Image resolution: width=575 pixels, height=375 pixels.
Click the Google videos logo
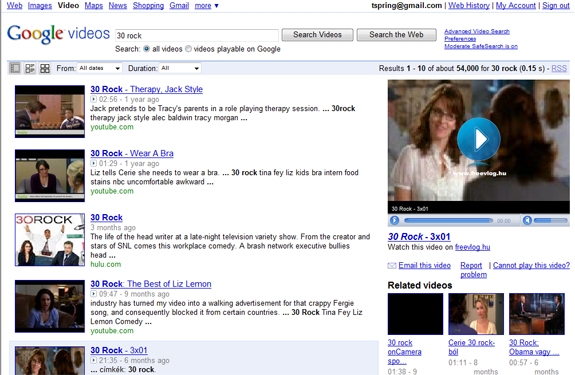click(x=58, y=34)
